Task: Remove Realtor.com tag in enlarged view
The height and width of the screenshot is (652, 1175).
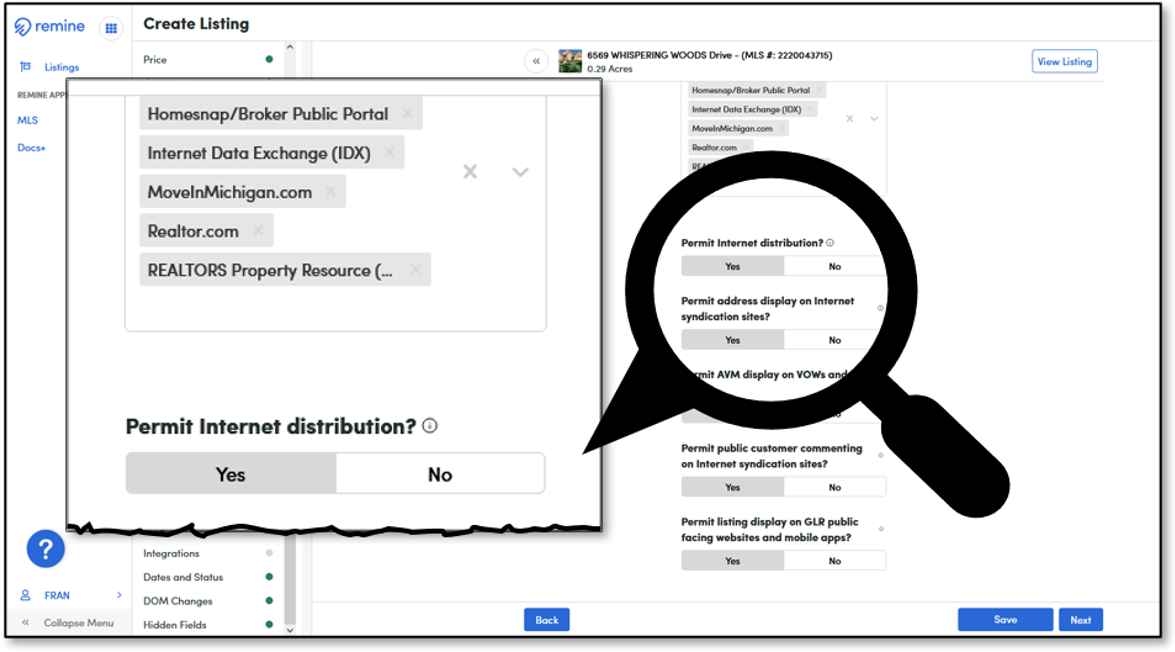Action: click(258, 231)
